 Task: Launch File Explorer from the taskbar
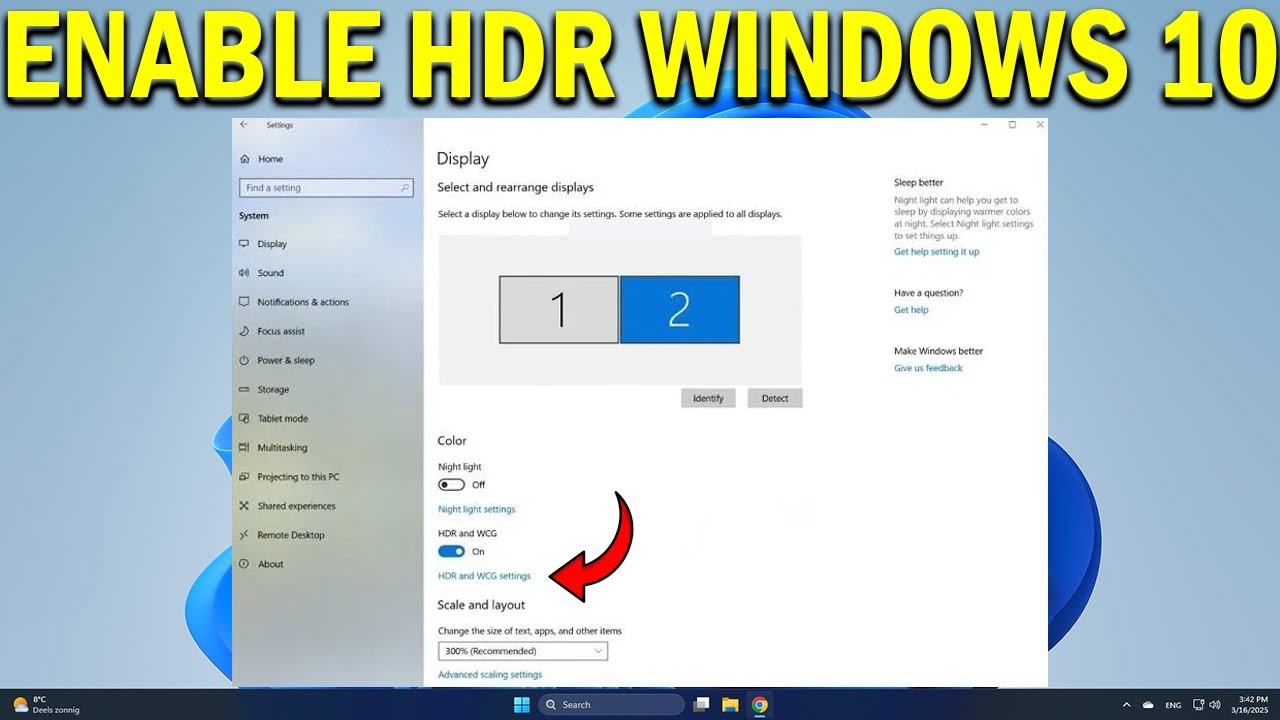730,705
